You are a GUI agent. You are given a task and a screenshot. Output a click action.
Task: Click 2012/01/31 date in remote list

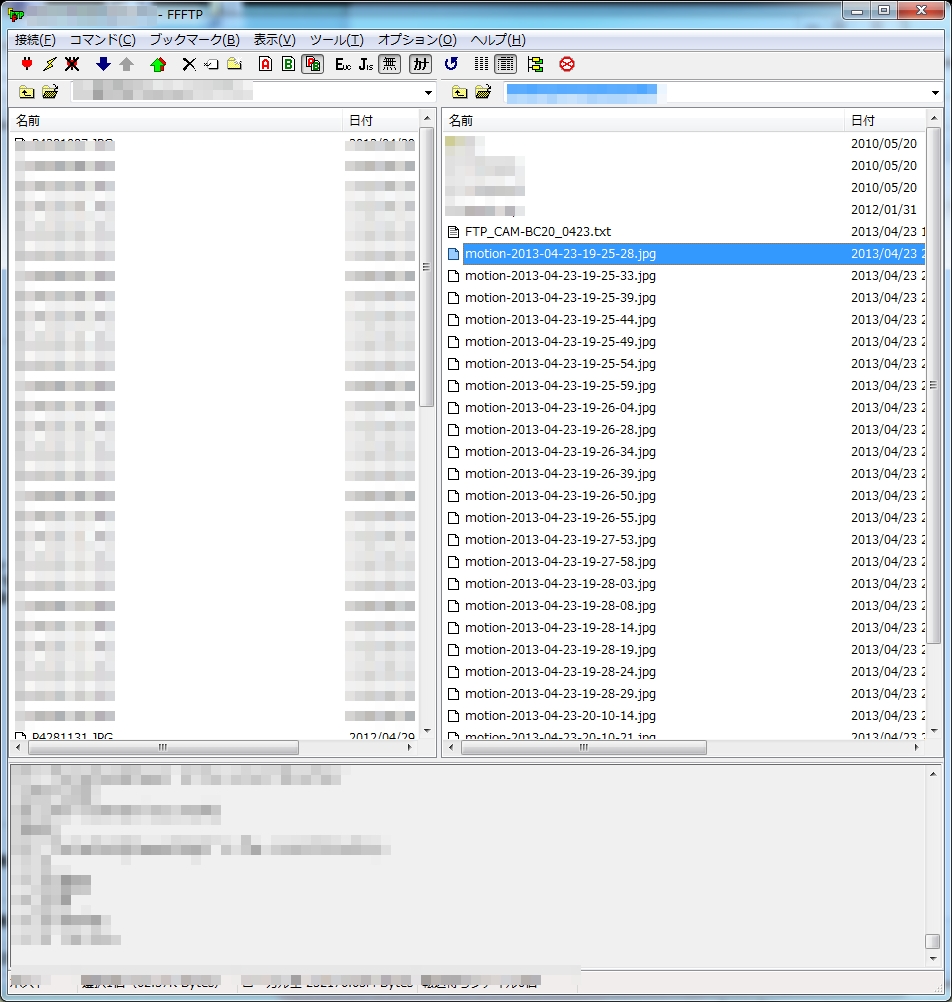884,210
